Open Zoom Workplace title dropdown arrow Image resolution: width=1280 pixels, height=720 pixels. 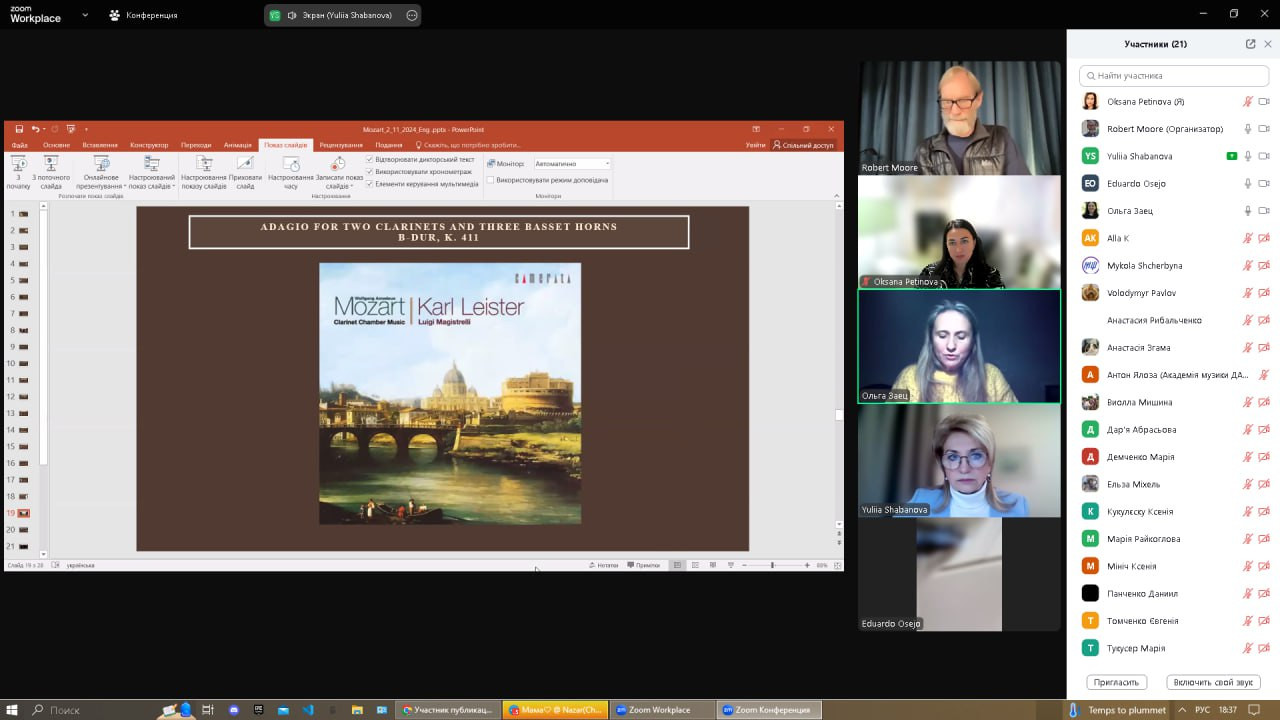pyautogui.click(x=85, y=15)
